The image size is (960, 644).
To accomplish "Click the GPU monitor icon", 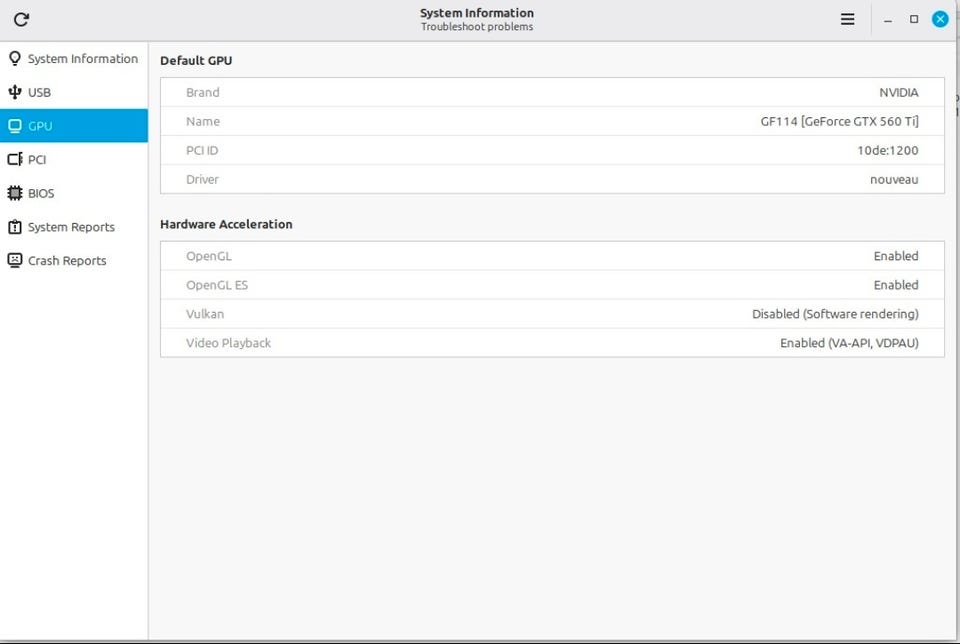I will click(x=15, y=126).
